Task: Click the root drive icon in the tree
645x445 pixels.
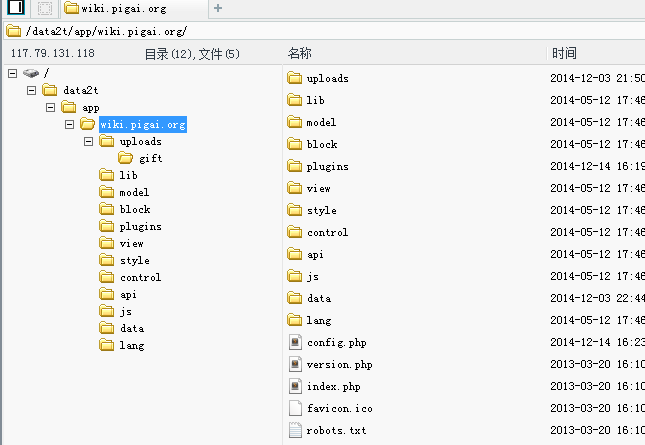Action: coord(31,73)
